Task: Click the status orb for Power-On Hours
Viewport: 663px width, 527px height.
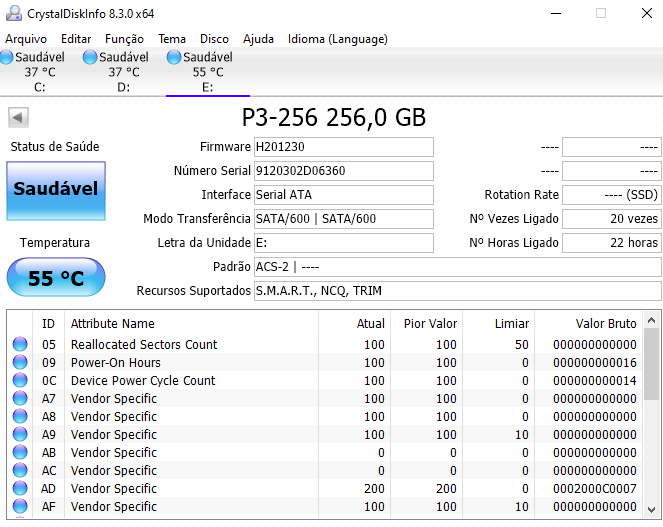Action: (x=20, y=362)
